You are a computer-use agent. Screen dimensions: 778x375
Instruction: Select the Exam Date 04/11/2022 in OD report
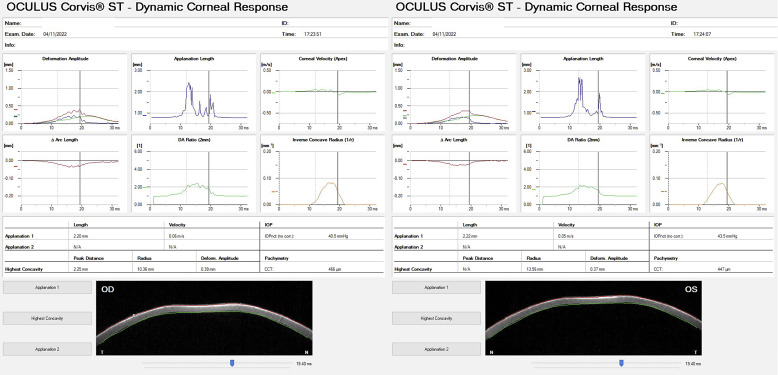[55, 34]
